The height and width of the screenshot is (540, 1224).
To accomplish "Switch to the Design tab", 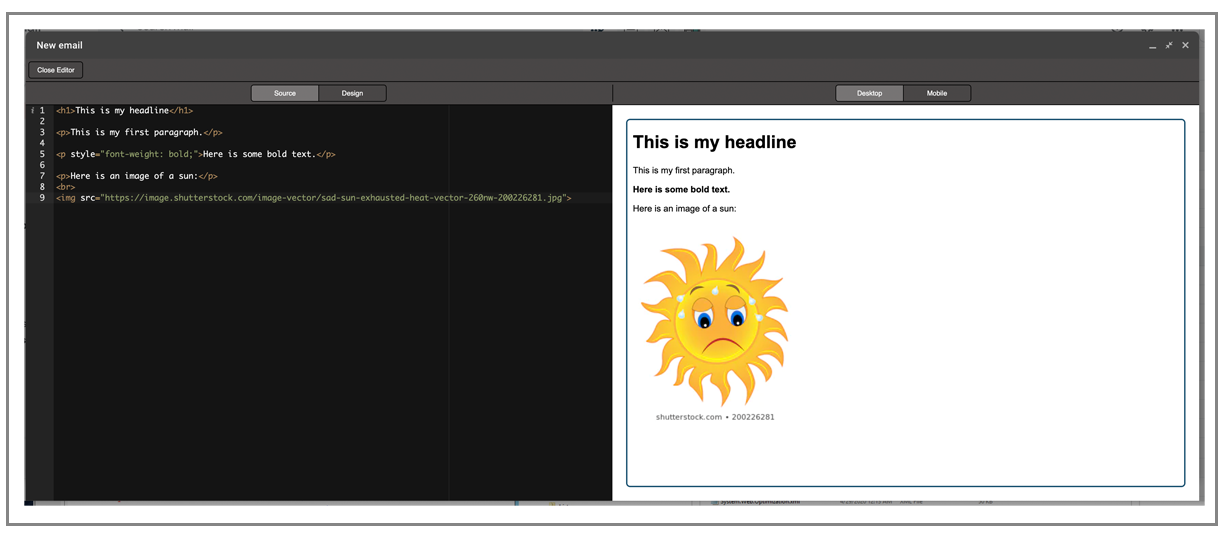I will tap(352, 93).
